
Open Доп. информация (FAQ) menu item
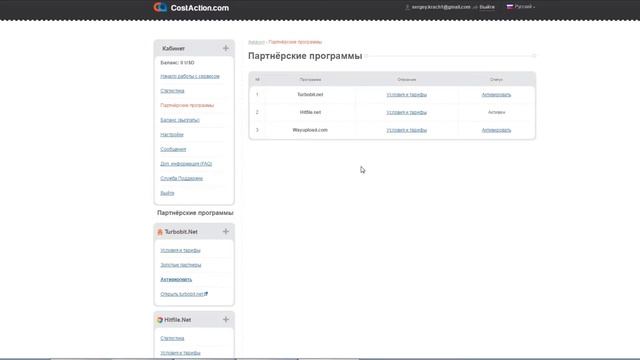click(186, 164)
